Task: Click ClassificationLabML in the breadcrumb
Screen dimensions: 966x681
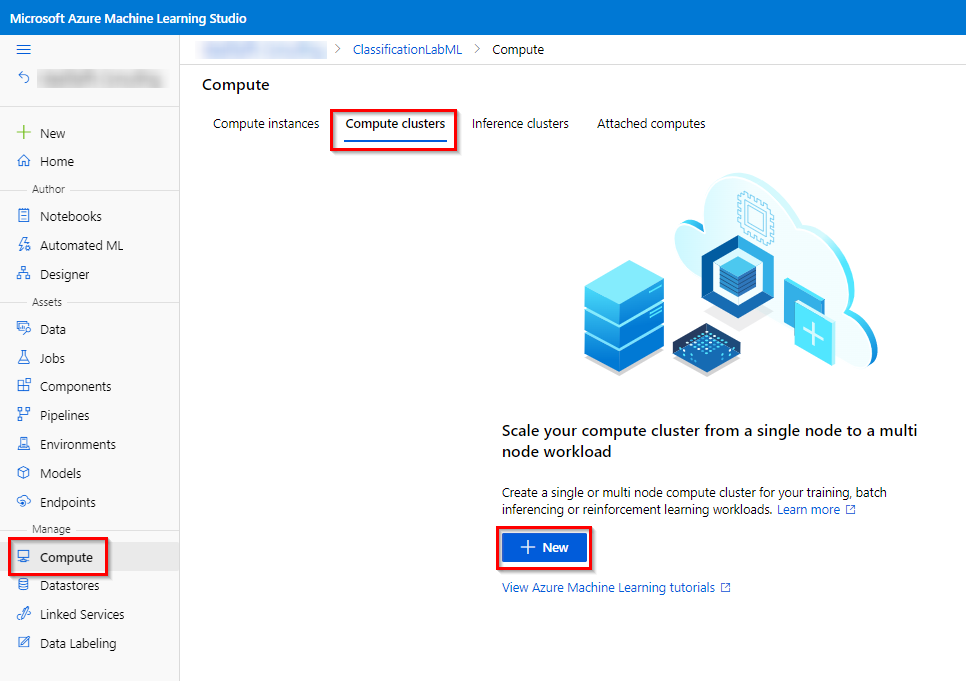Action: [407, 49]
